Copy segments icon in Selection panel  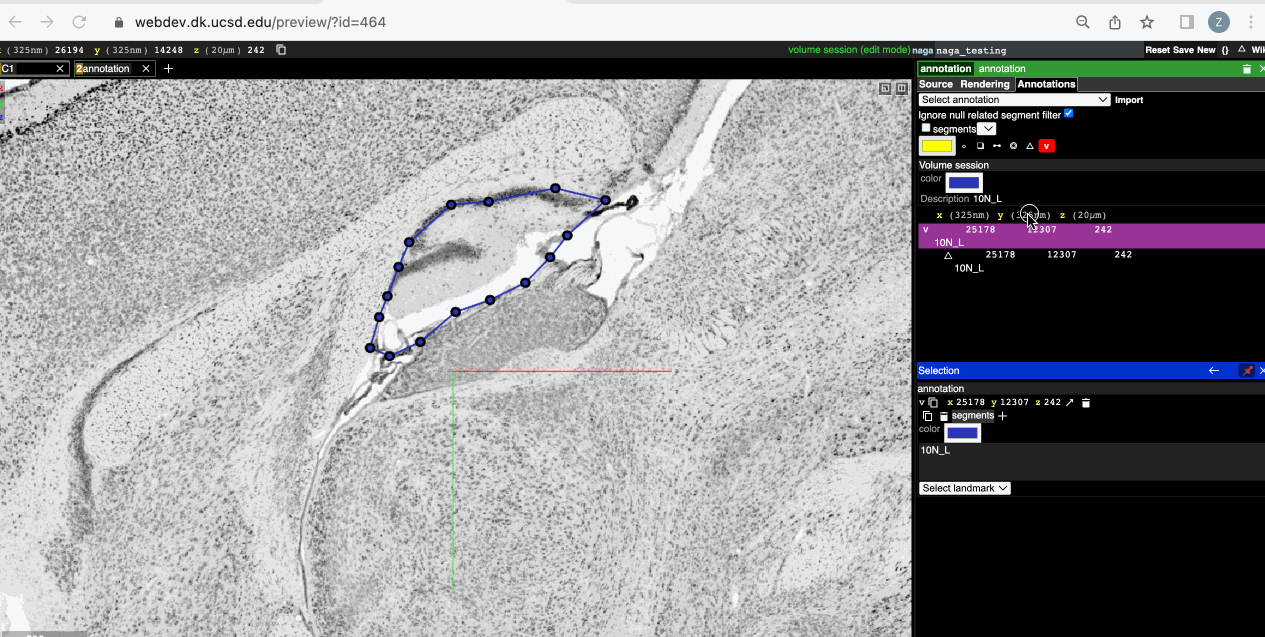click(927, 416)
